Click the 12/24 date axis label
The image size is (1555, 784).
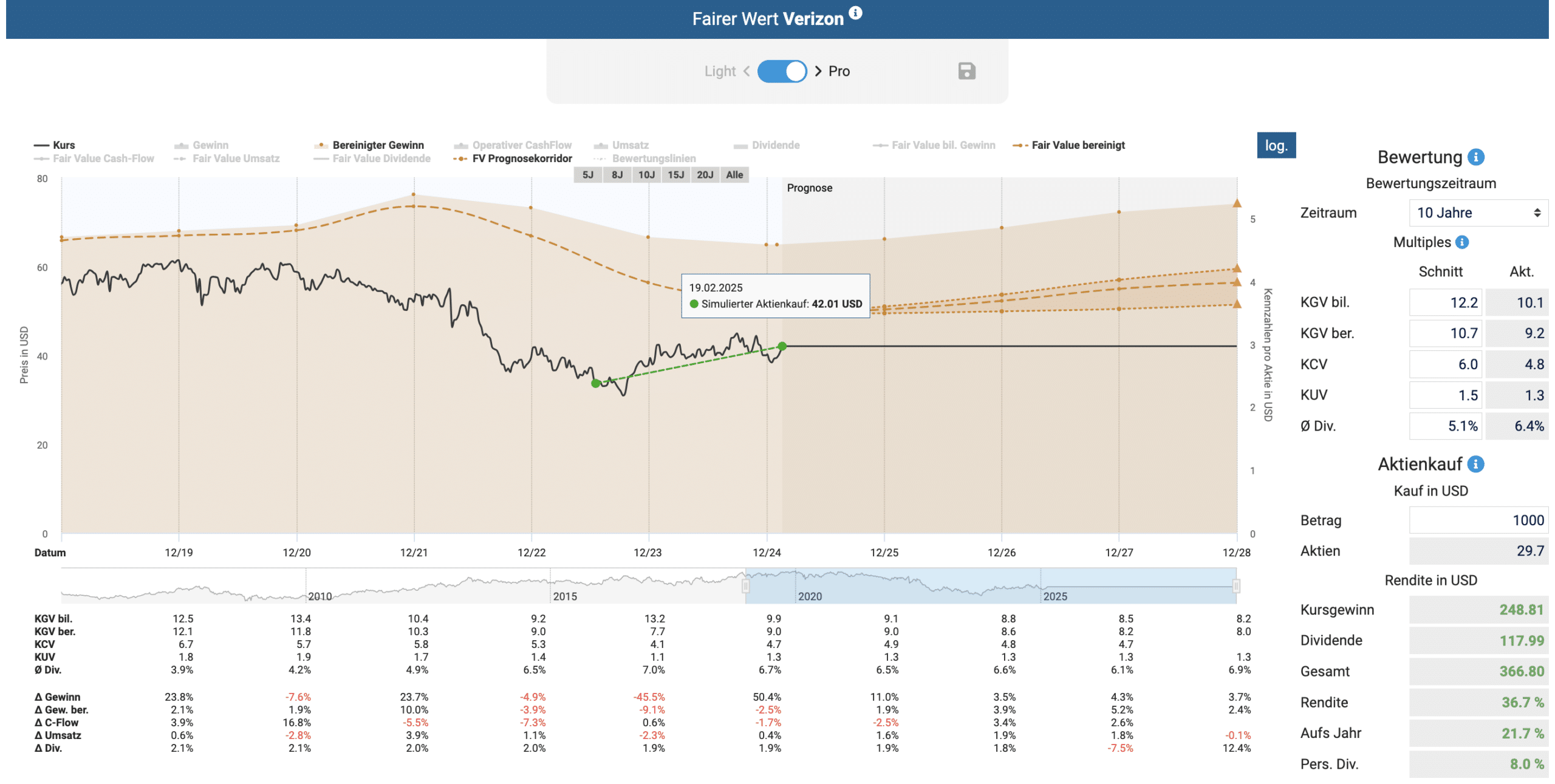coord(767,553)
